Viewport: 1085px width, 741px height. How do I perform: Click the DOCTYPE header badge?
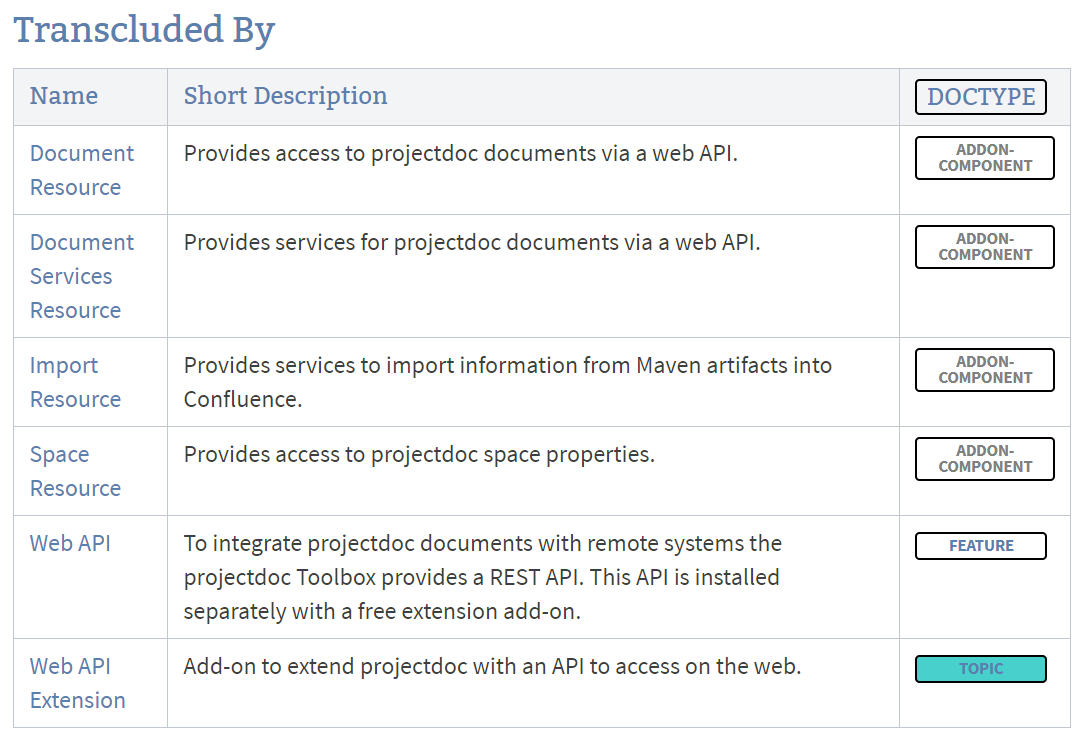981,97
